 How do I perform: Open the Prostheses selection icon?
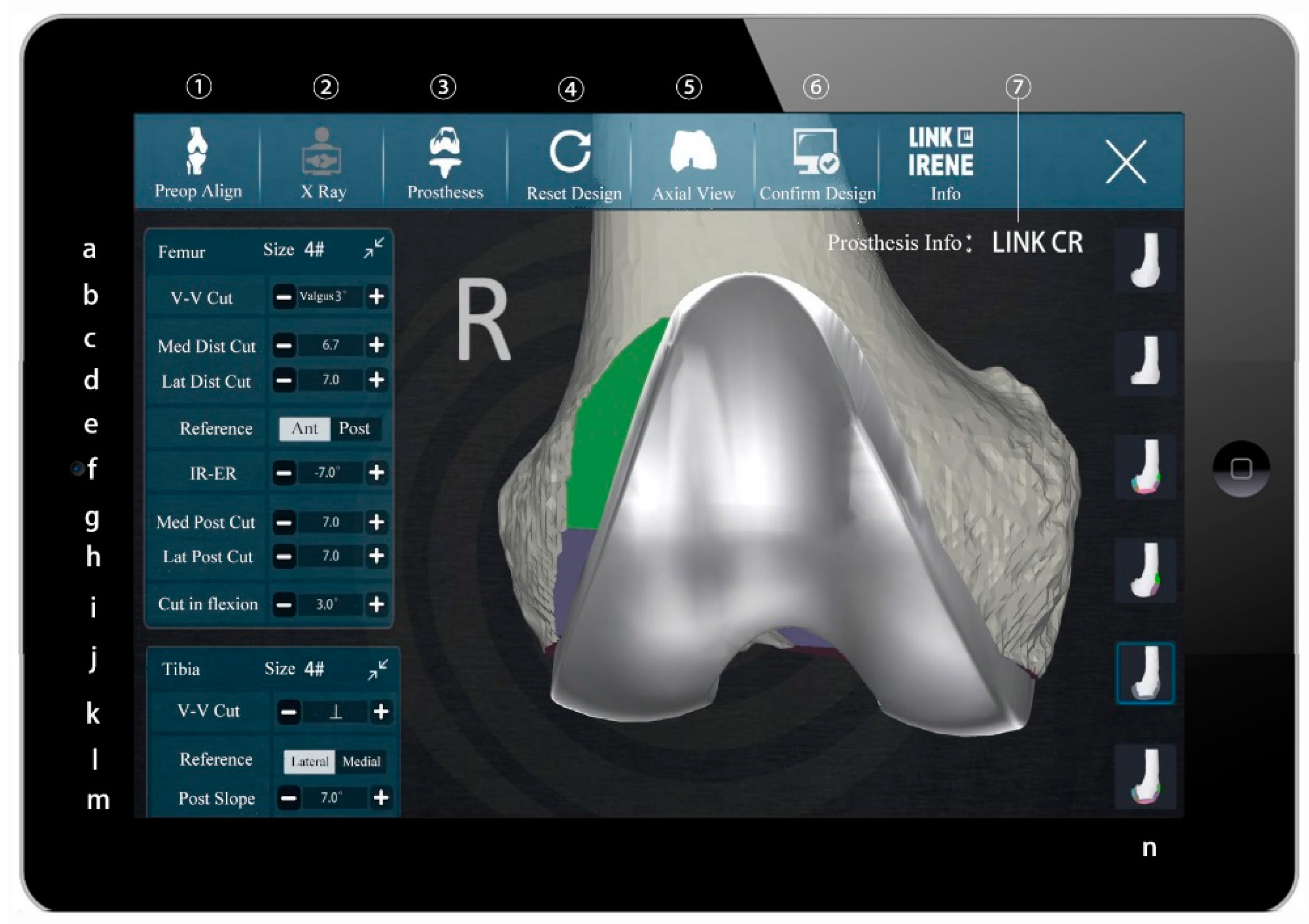[445, 151]
